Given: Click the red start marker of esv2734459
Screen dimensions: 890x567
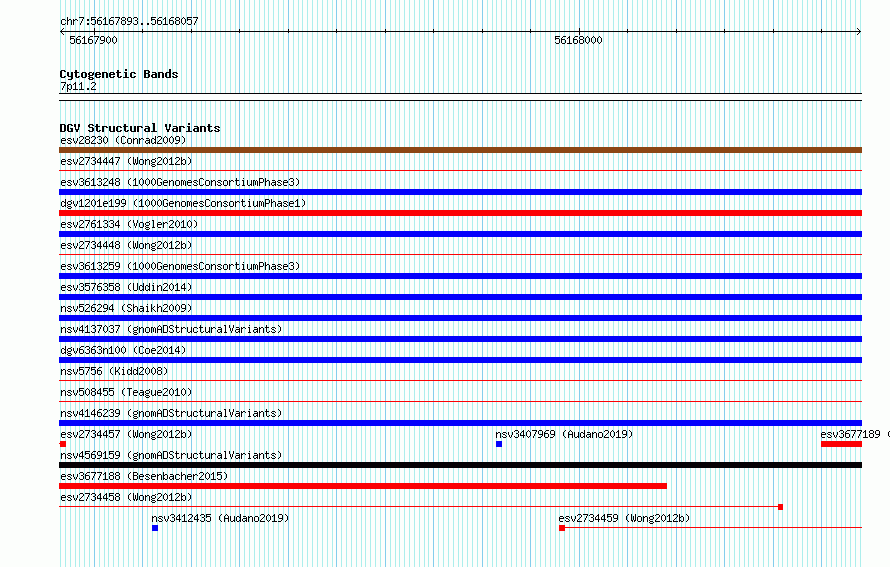Looking at the screenshot, I should click(x=562, y=528).
